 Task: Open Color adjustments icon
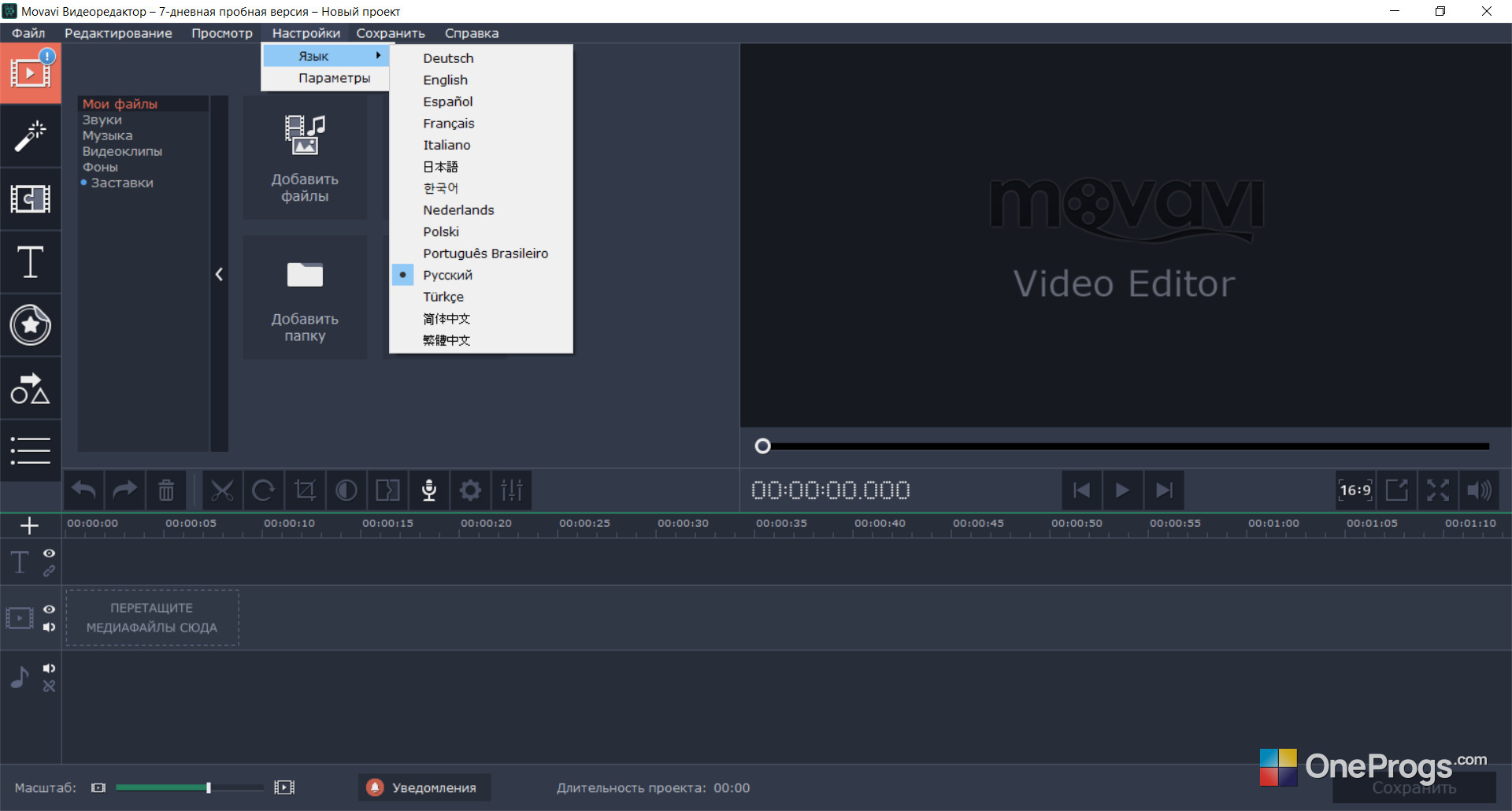(346, 491)
